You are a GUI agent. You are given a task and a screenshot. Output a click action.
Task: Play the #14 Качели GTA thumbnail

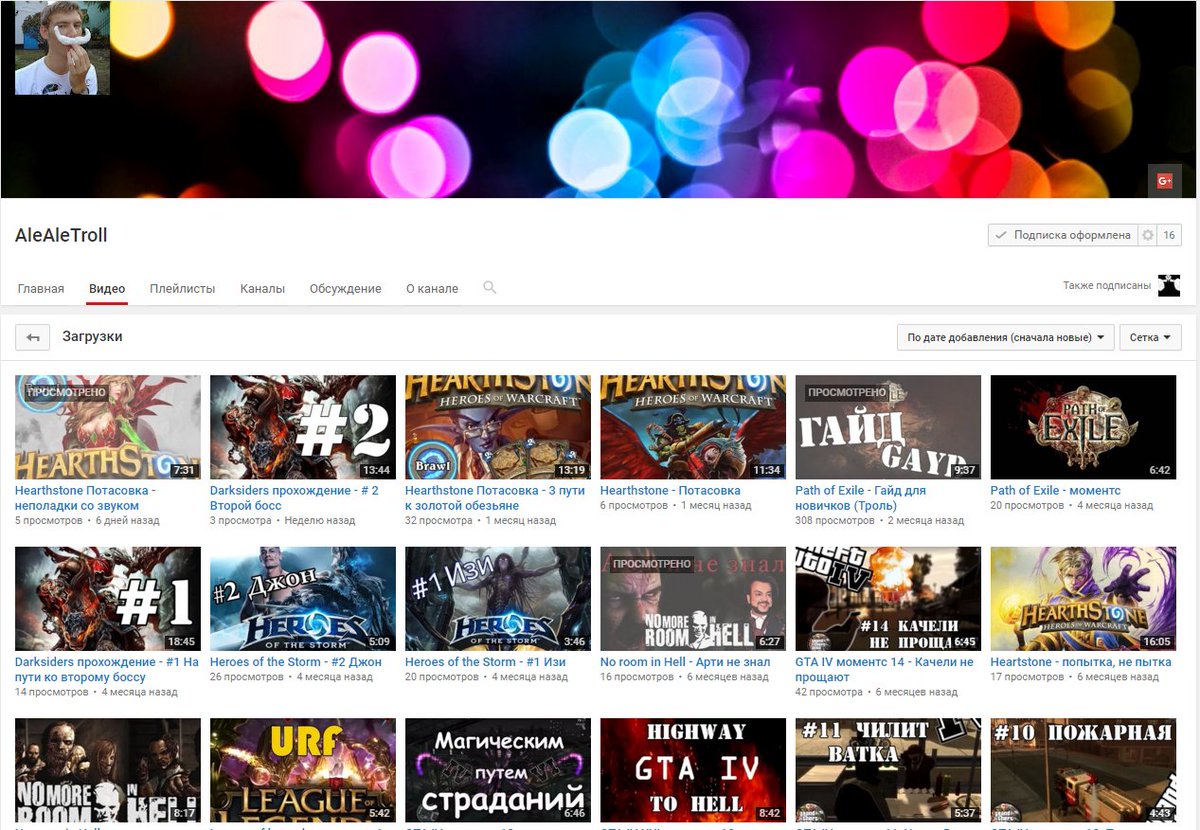click(888, 598)
